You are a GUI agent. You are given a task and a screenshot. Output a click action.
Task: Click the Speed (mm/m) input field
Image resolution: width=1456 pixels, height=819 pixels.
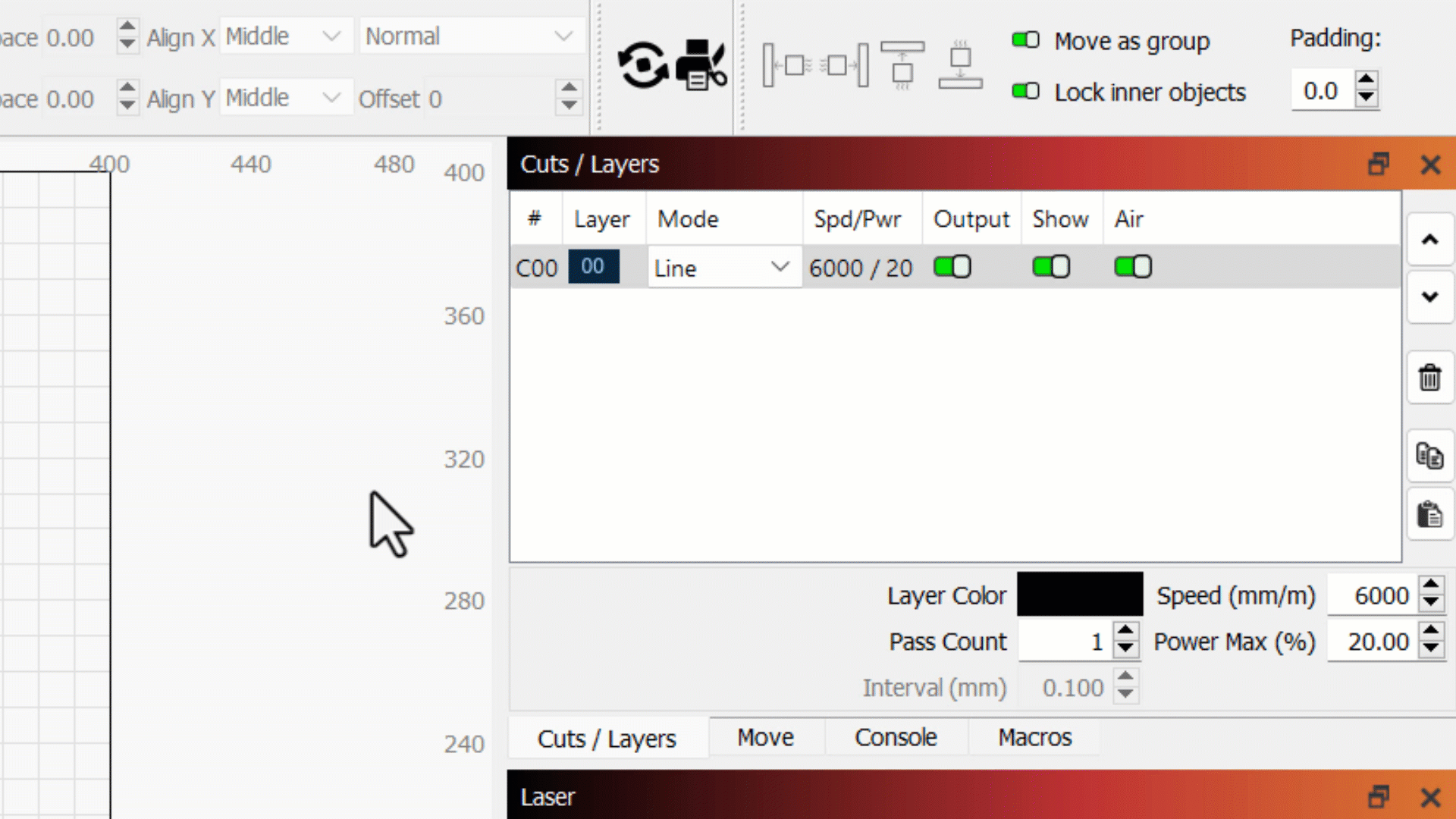coord(1373,595)
